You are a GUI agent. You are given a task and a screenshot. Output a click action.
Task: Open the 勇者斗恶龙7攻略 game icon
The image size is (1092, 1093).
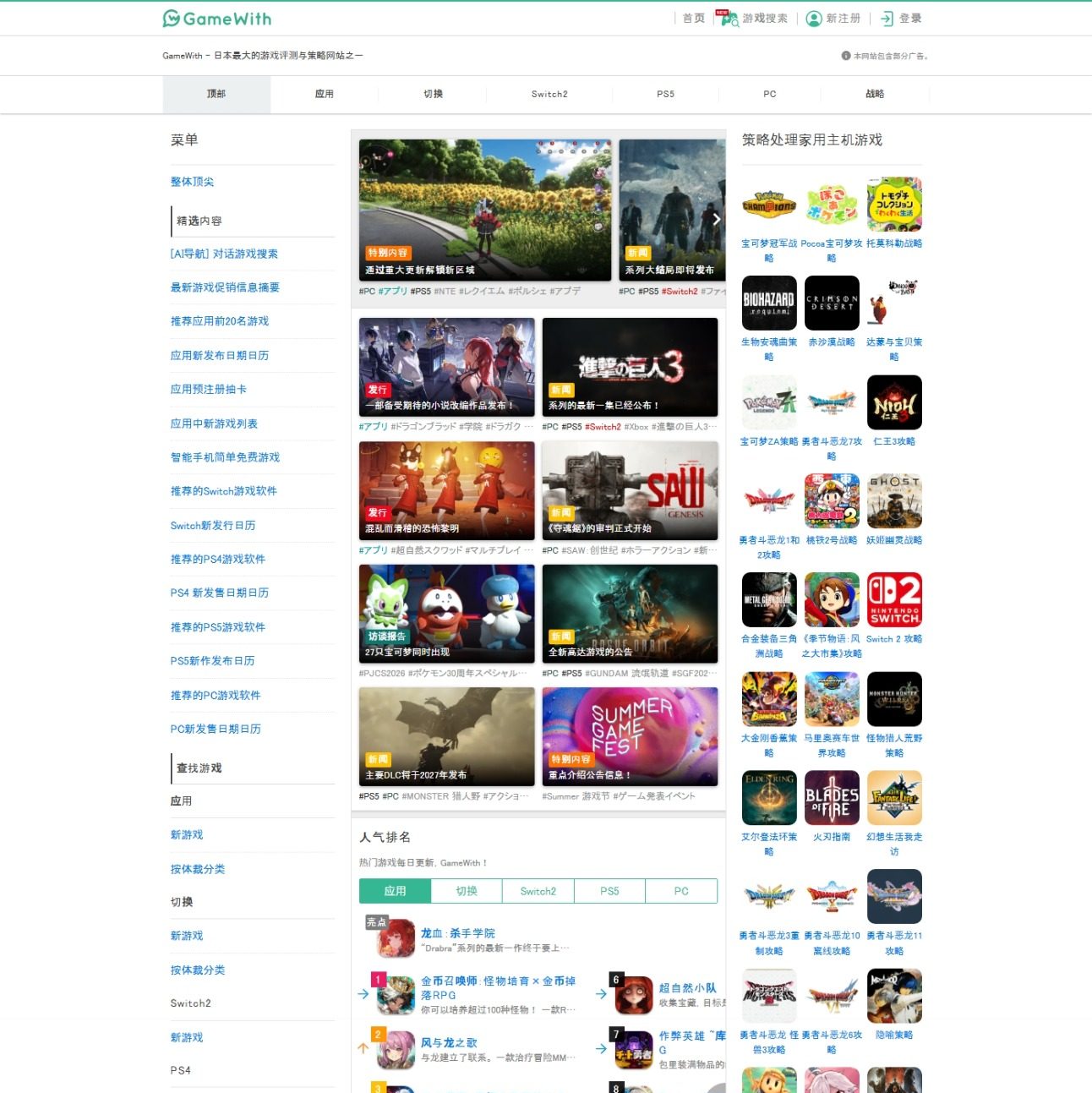pos(832,402)
